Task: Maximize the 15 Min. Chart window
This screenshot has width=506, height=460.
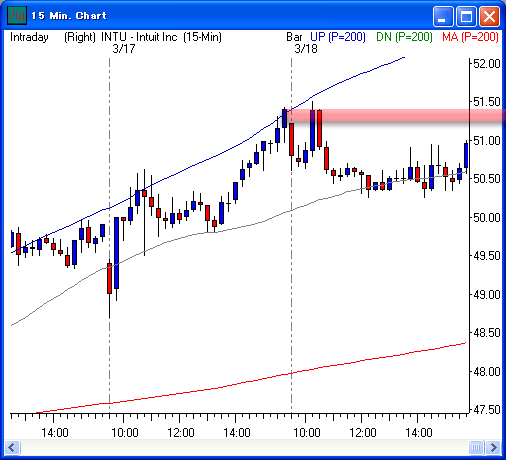Action: (x=466, y=16)
